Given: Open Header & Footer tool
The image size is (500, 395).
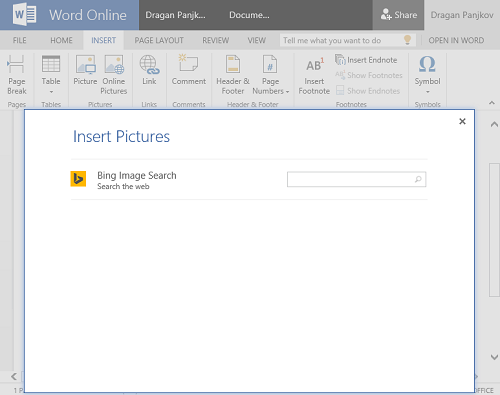Looking at the screenshot, I should tap(233, 64).
